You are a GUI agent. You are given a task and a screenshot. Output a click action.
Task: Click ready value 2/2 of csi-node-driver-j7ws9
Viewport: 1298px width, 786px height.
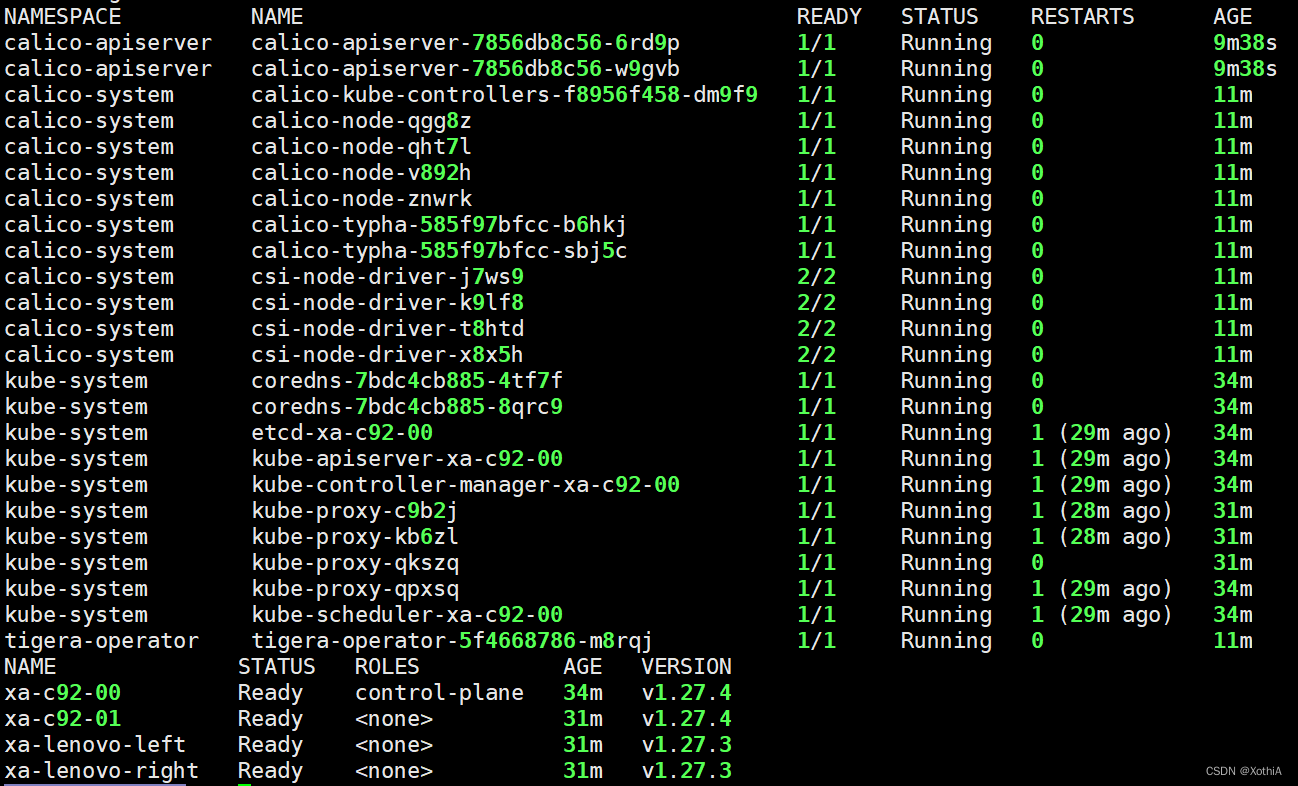point(816,277)
